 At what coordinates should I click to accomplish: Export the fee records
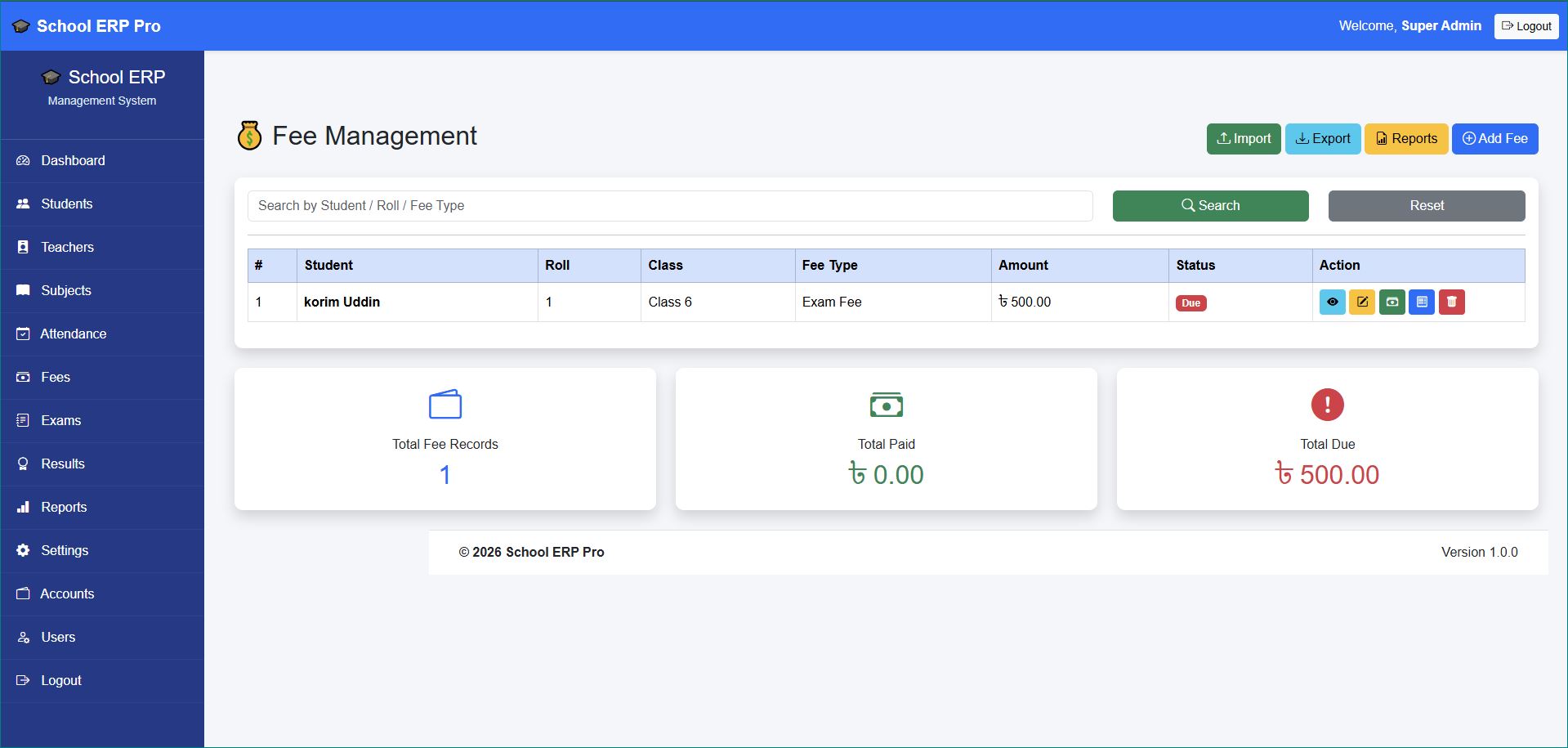tap(1323, 139)
